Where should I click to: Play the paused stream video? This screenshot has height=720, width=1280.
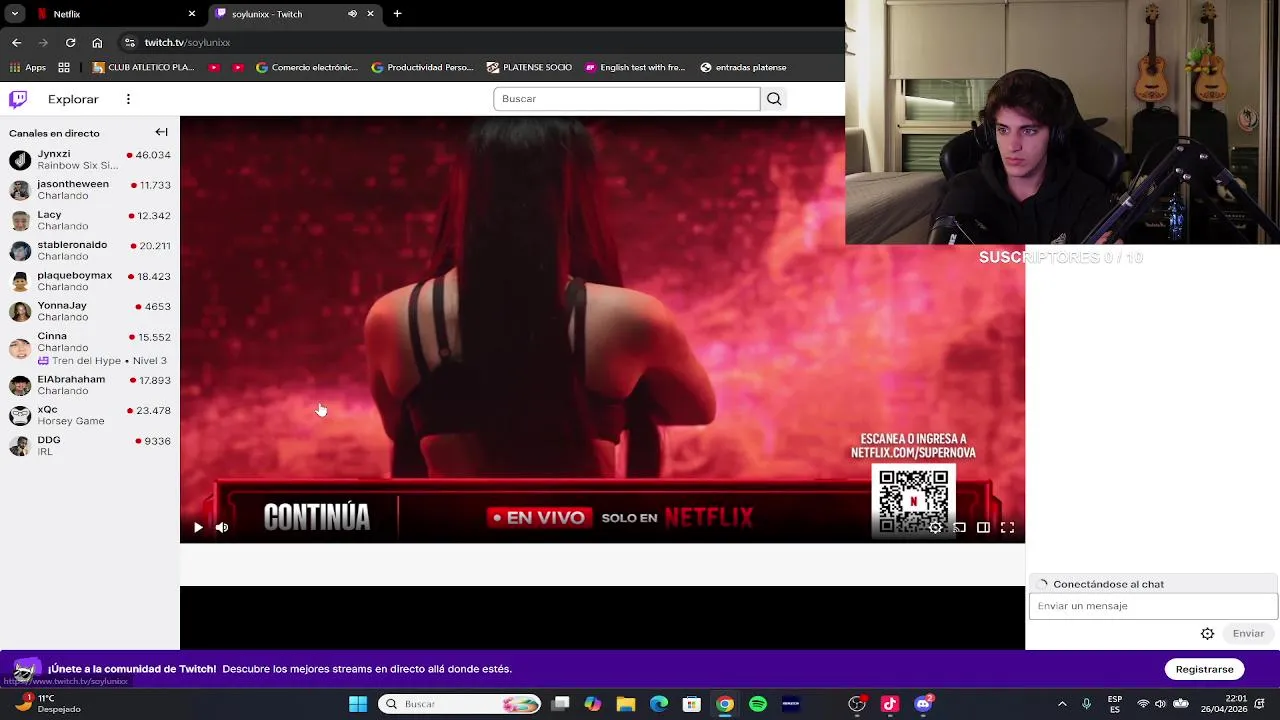(x=198, y=527)
